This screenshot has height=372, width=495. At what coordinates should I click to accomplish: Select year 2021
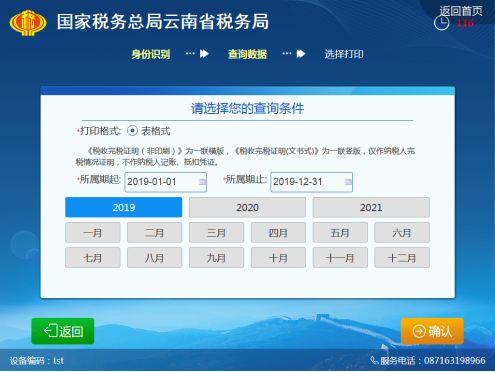point(371,207)
